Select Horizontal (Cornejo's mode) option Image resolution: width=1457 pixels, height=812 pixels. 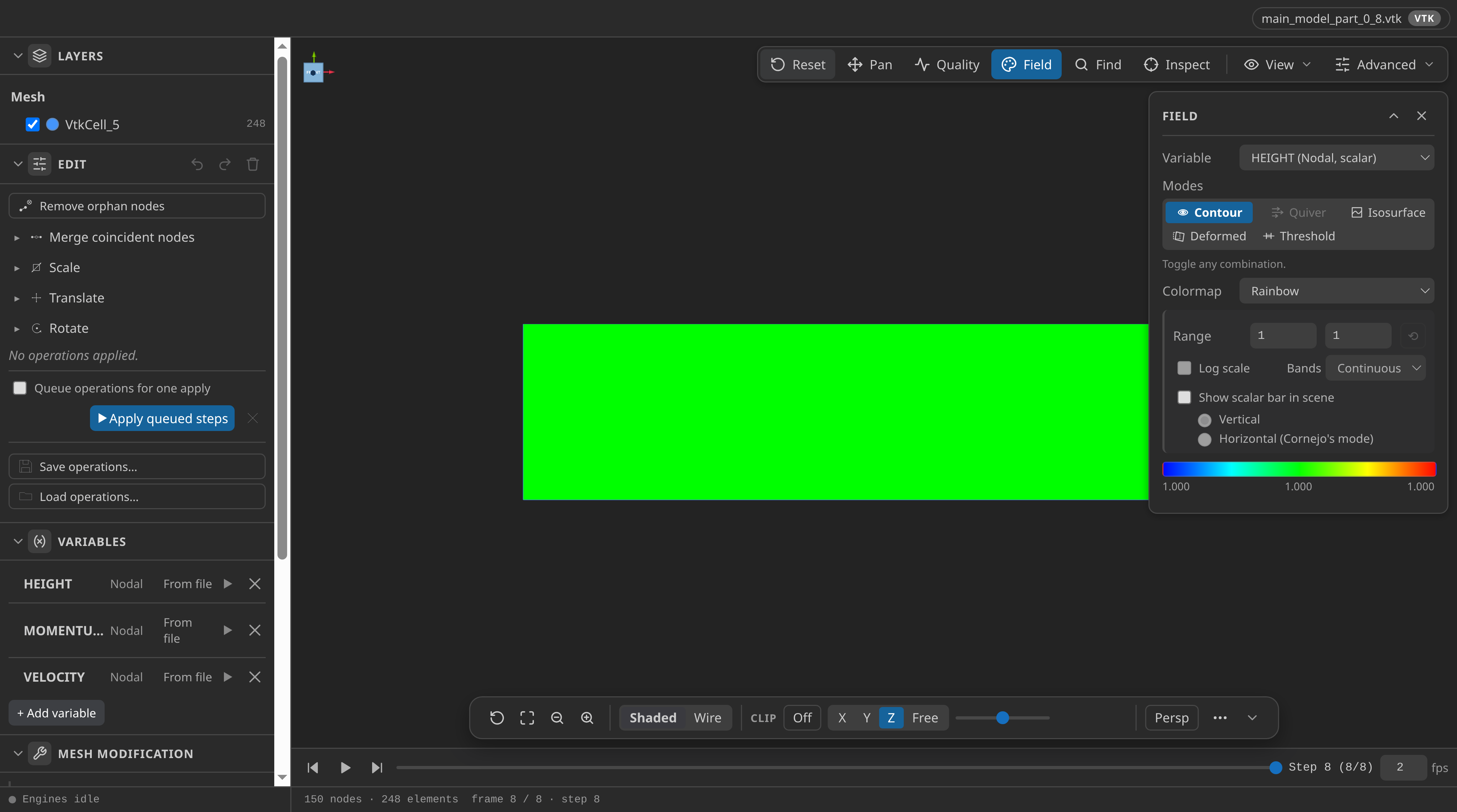click(1204, 439)
